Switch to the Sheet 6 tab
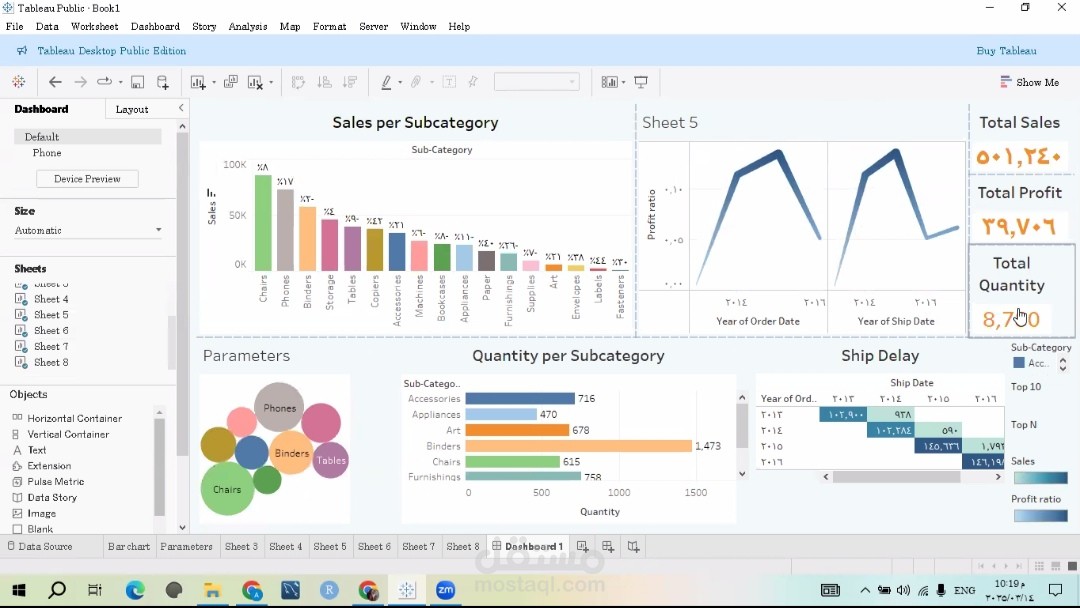 (x=374, y=546)
